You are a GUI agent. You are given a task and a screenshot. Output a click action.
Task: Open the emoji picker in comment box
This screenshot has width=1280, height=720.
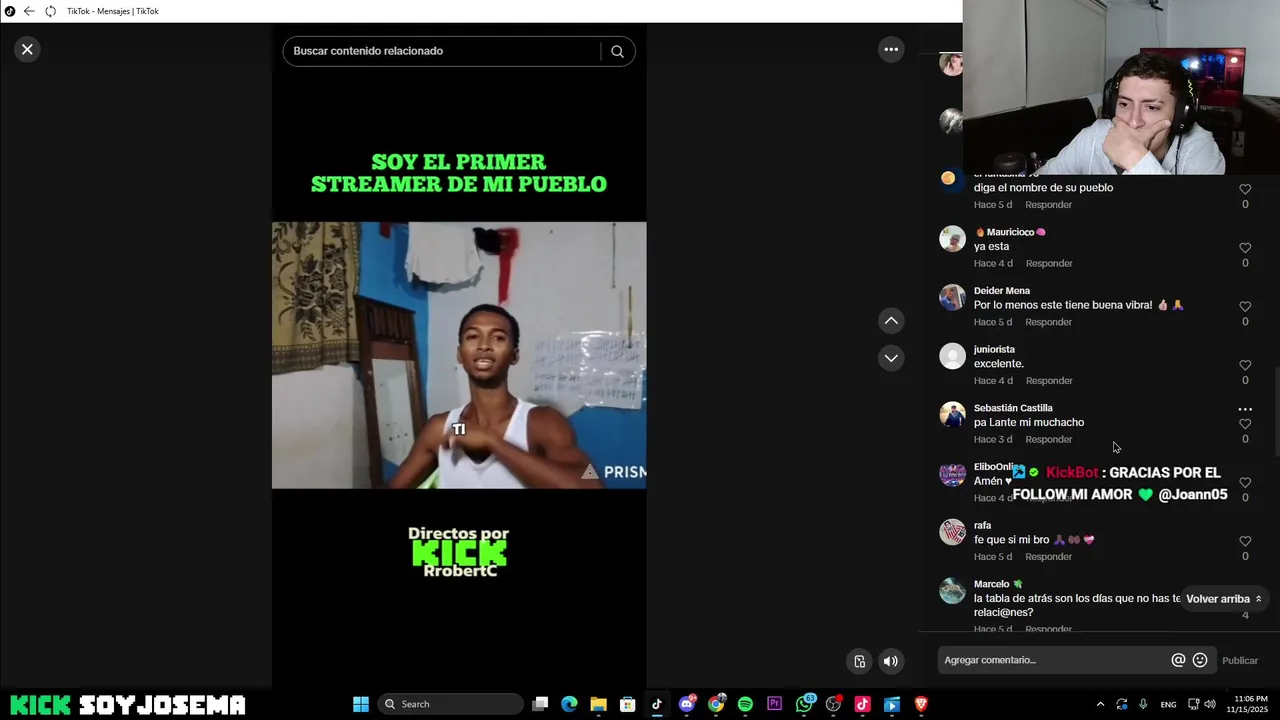[x=1200, y=660]
